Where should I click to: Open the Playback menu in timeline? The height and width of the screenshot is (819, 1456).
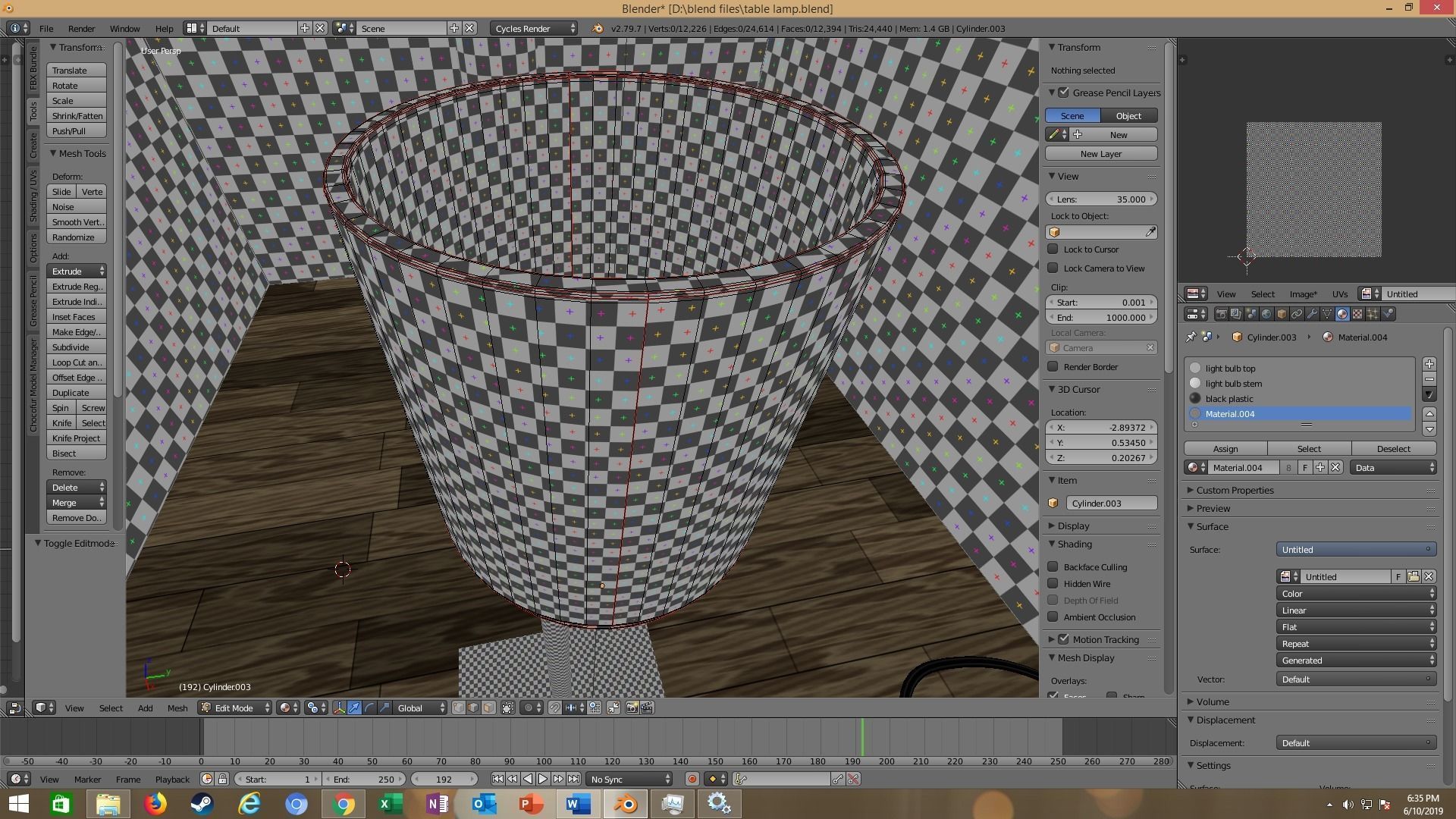pyautogui.click(x=172, y=779)
